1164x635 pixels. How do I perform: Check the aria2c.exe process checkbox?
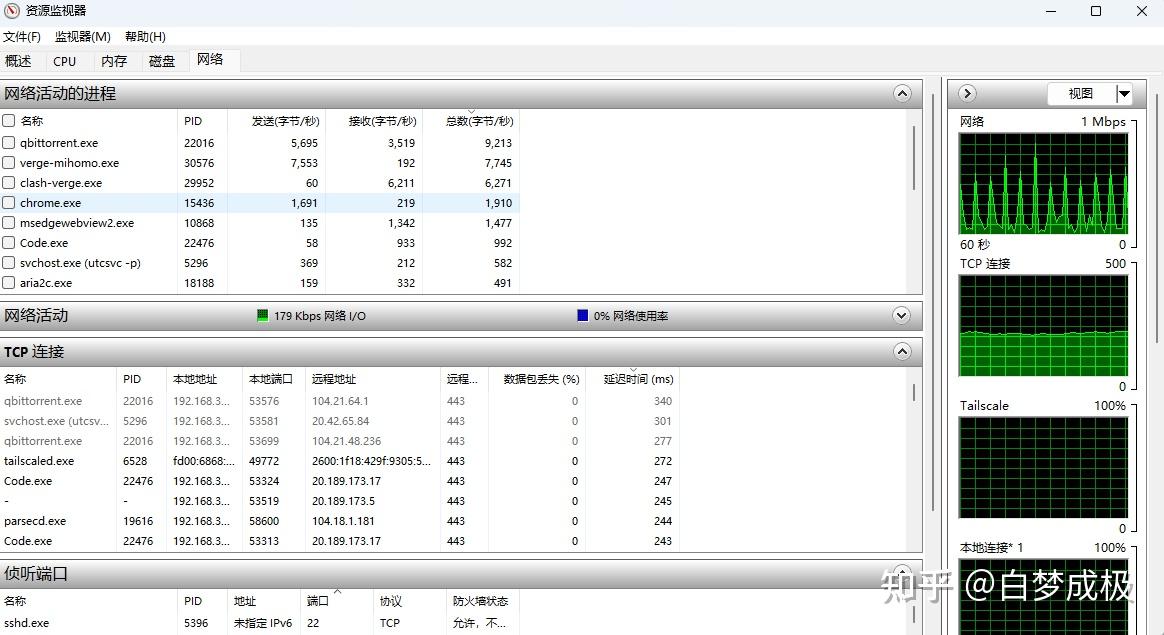(11, 282)
